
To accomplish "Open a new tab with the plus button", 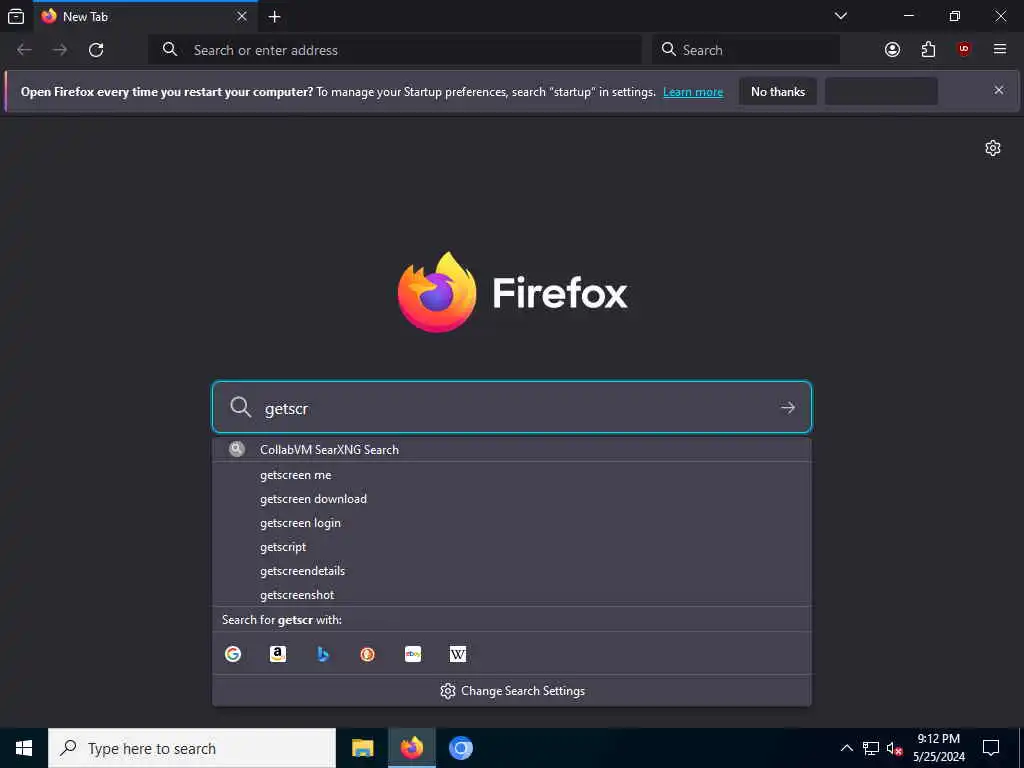I will [275, 16].
